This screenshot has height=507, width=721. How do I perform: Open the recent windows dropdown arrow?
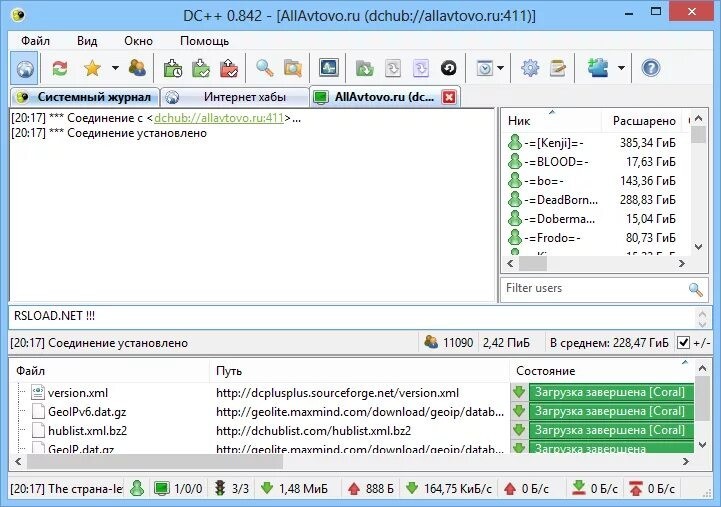click(x=501, y=68)
